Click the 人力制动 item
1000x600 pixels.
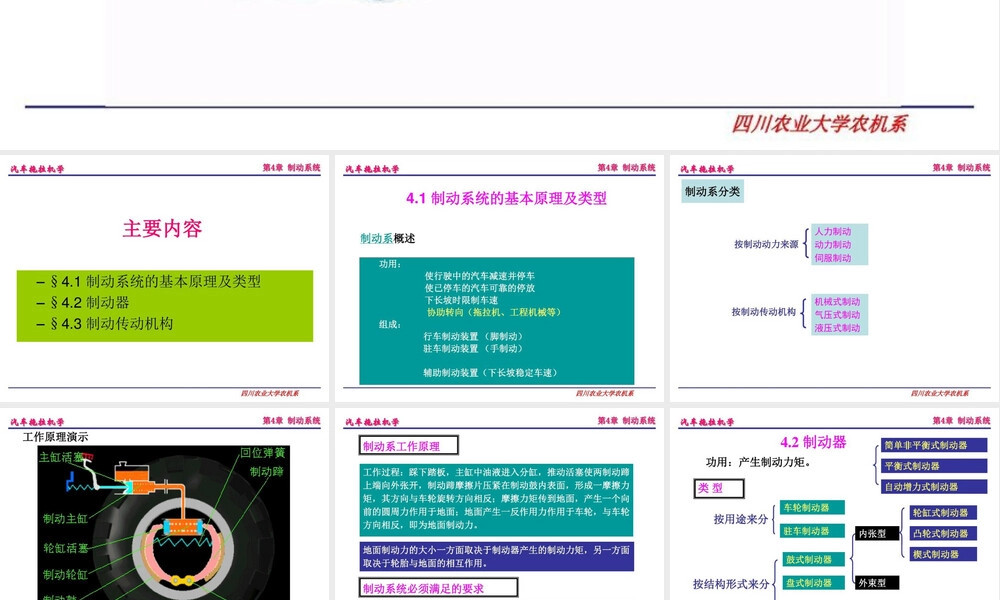(x=833, y=231)
